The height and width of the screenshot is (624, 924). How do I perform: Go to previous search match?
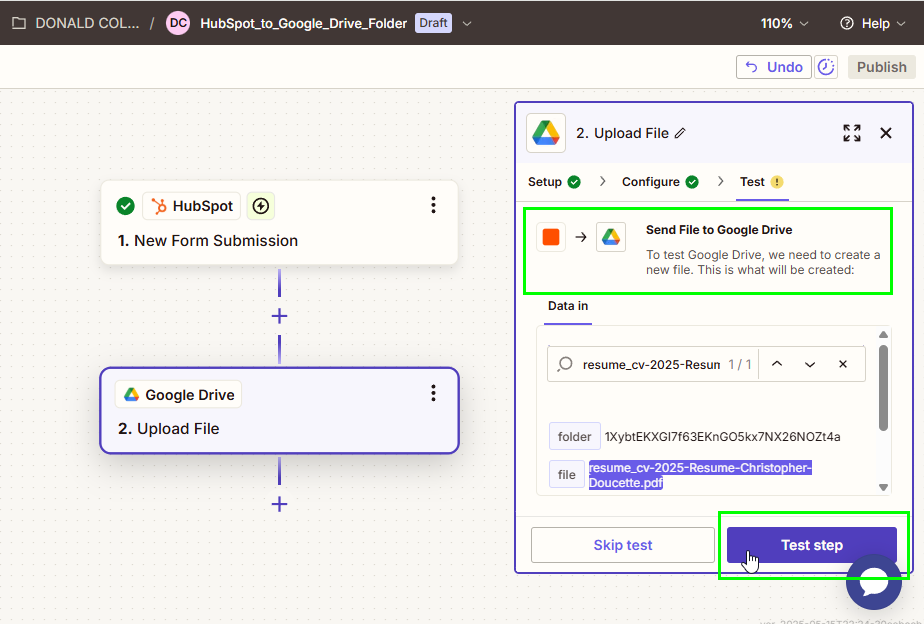click(x=777, y=364)
